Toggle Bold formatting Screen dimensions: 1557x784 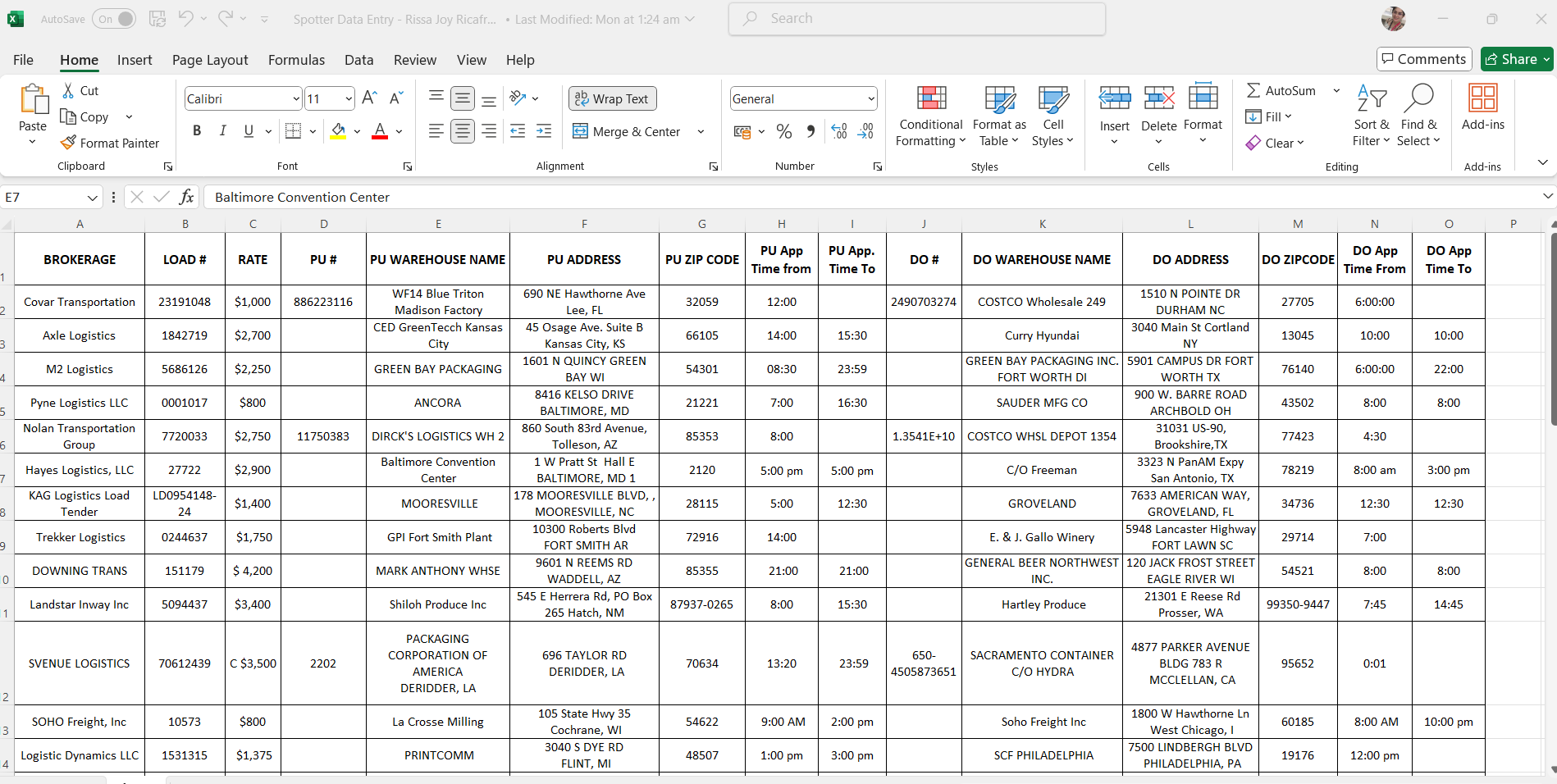tap(197, 131)
